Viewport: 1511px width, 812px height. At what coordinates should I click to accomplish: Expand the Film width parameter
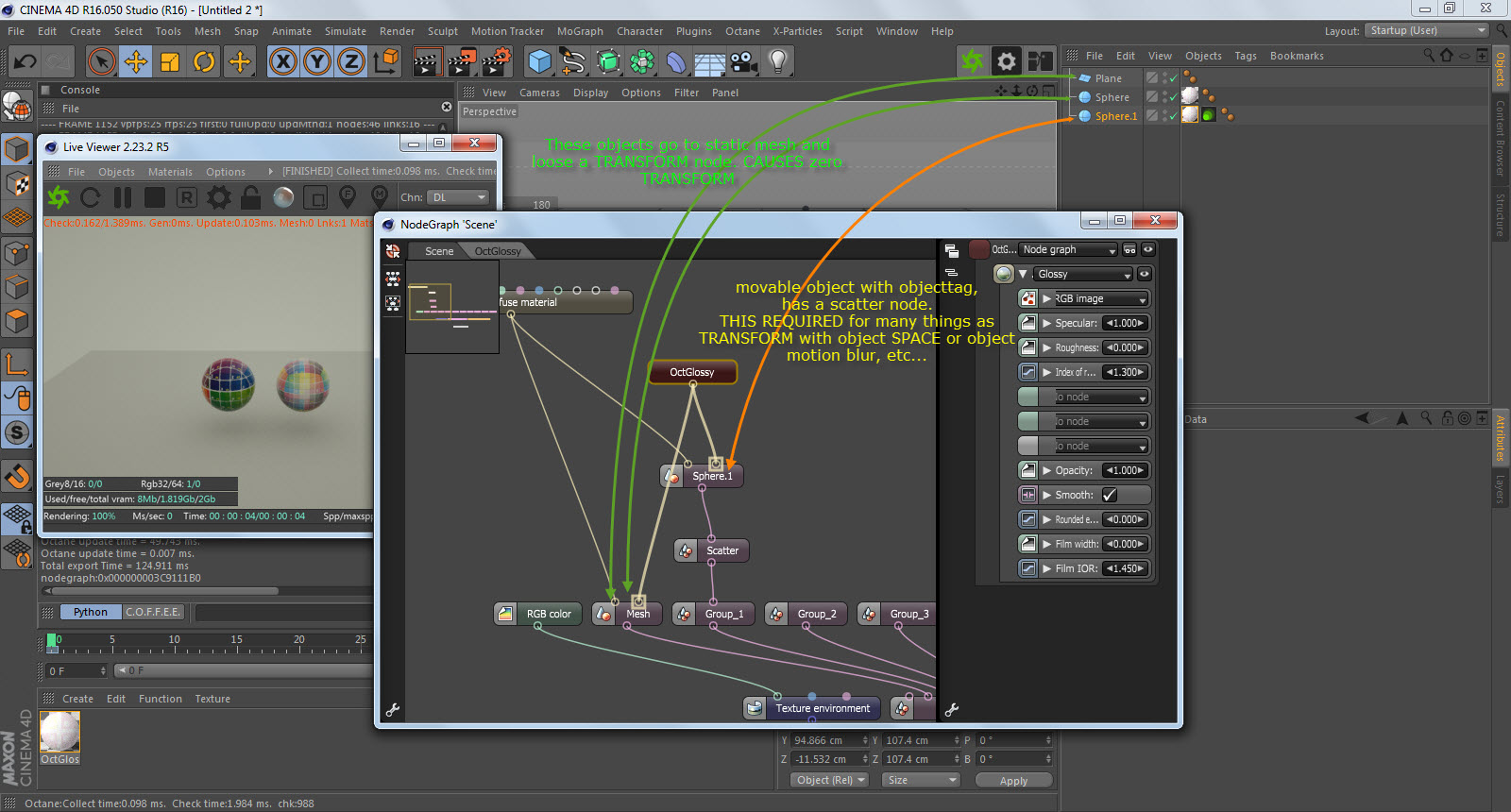(1046, 544)
